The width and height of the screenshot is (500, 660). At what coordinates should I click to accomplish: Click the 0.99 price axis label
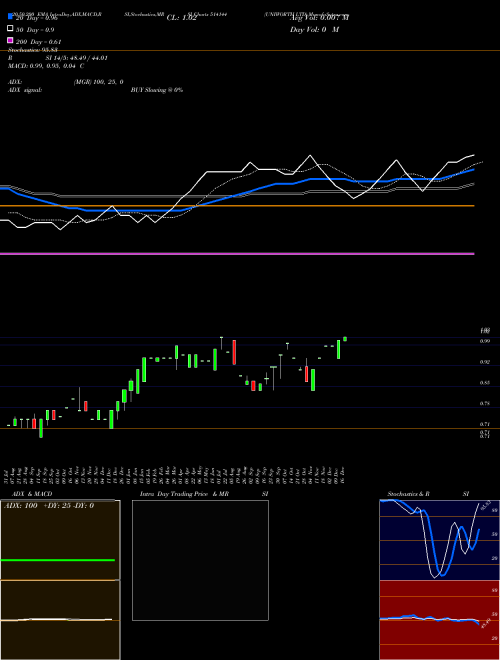(485, 341)
